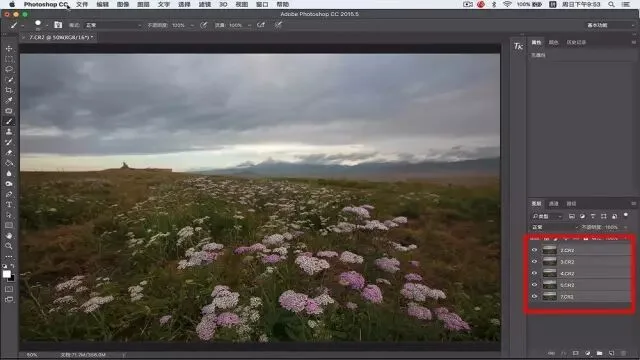Select the 3.CR2 layer
The width and height of the screenshot is (640, 360).
tap(581, 262)
